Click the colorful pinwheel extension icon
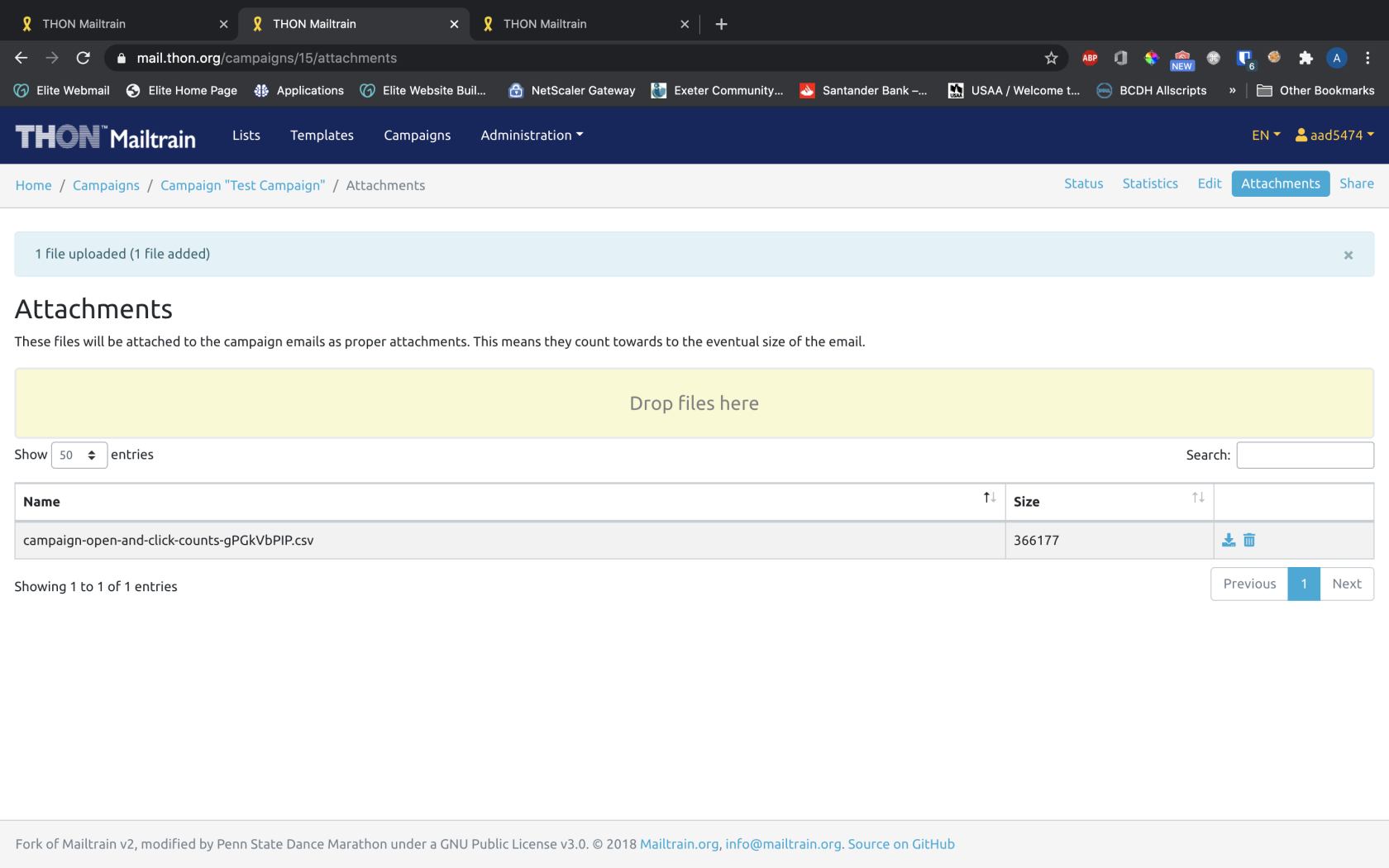This screenshot has height=868, width=1389. click(1151, 58)
